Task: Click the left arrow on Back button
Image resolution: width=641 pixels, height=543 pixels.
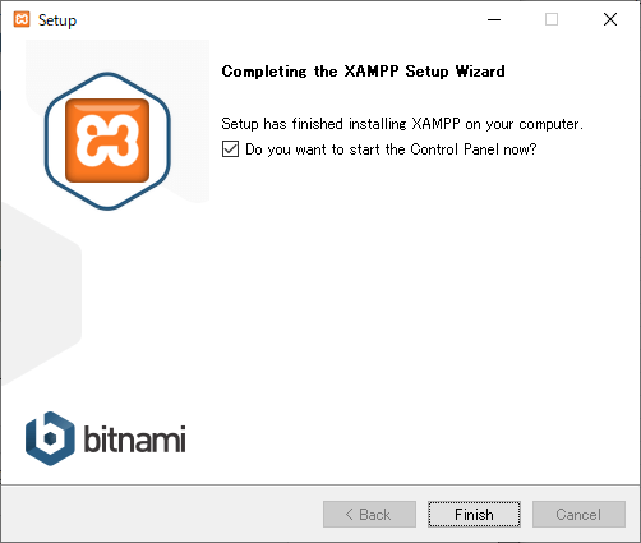Action: point(349,514)
